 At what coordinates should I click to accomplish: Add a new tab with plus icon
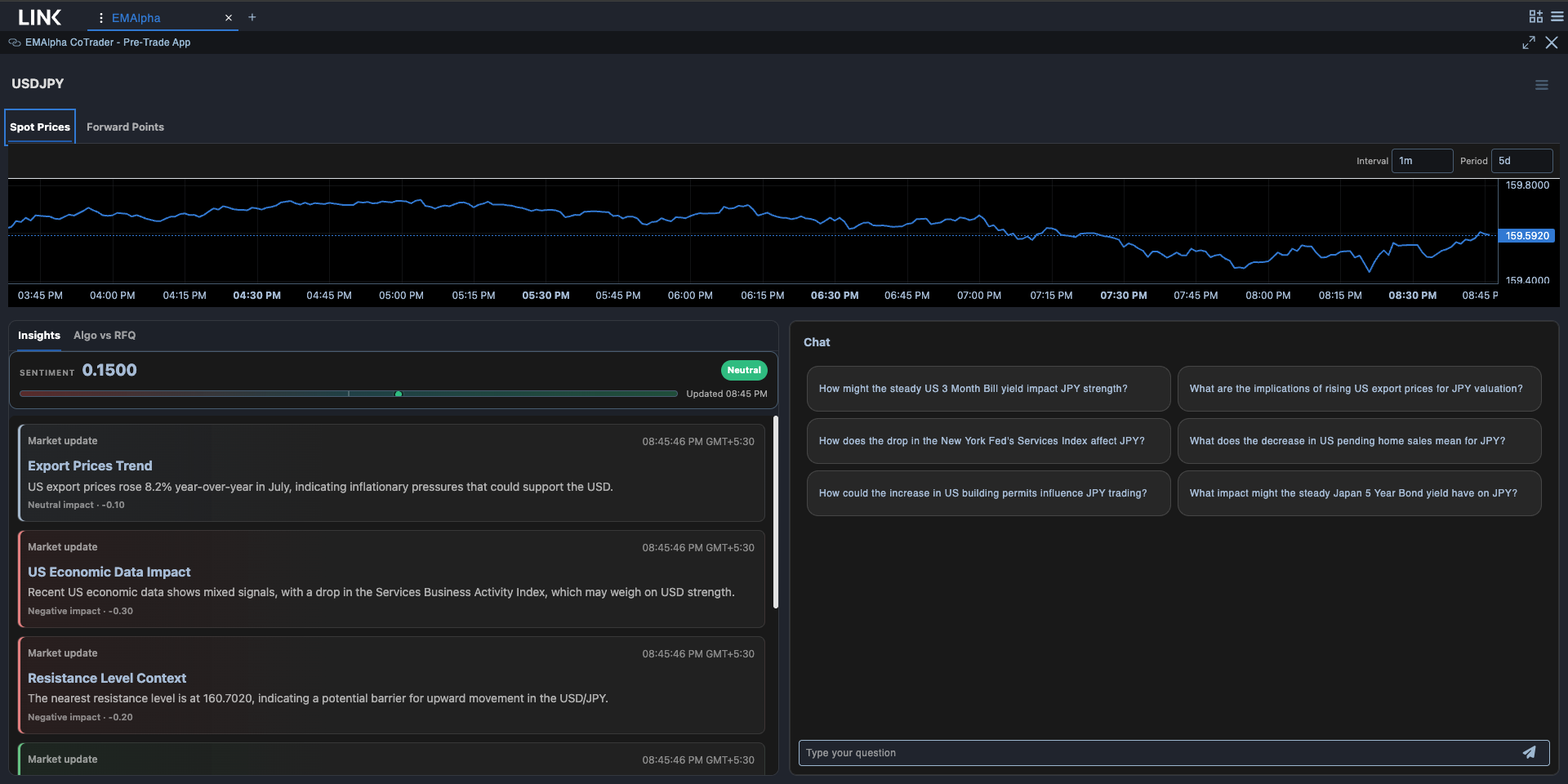pyautogui.click(x=252, y=17)
